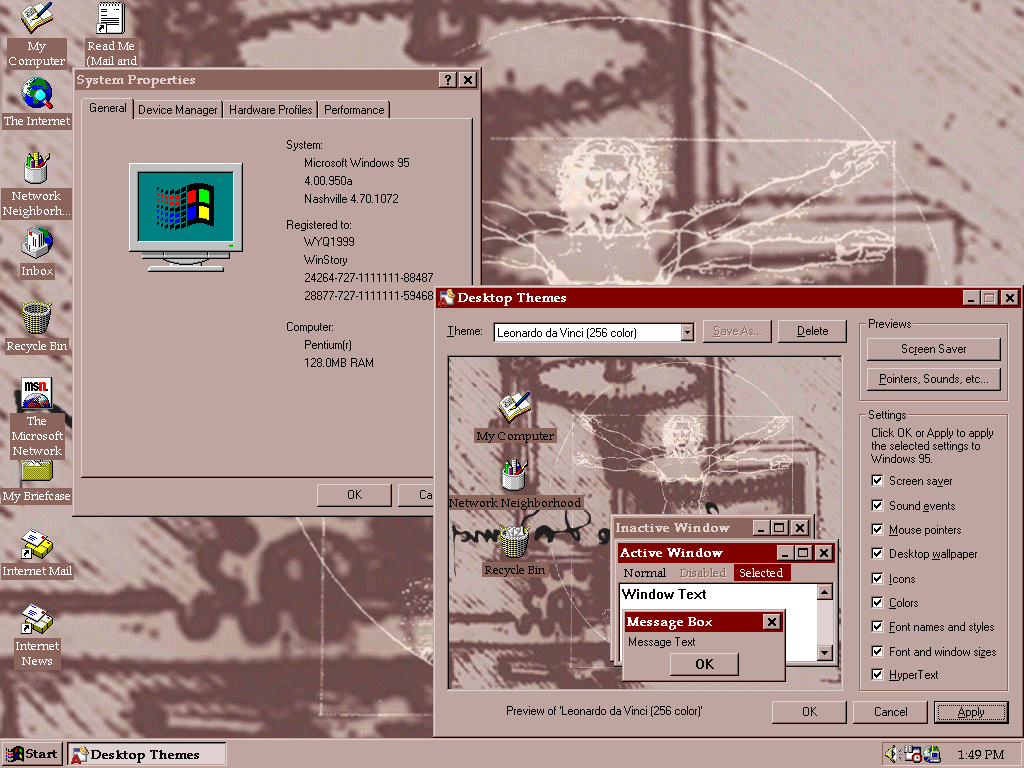
Task: Toggle the Sound events checkbox
Action: click(x=877, y=505)
